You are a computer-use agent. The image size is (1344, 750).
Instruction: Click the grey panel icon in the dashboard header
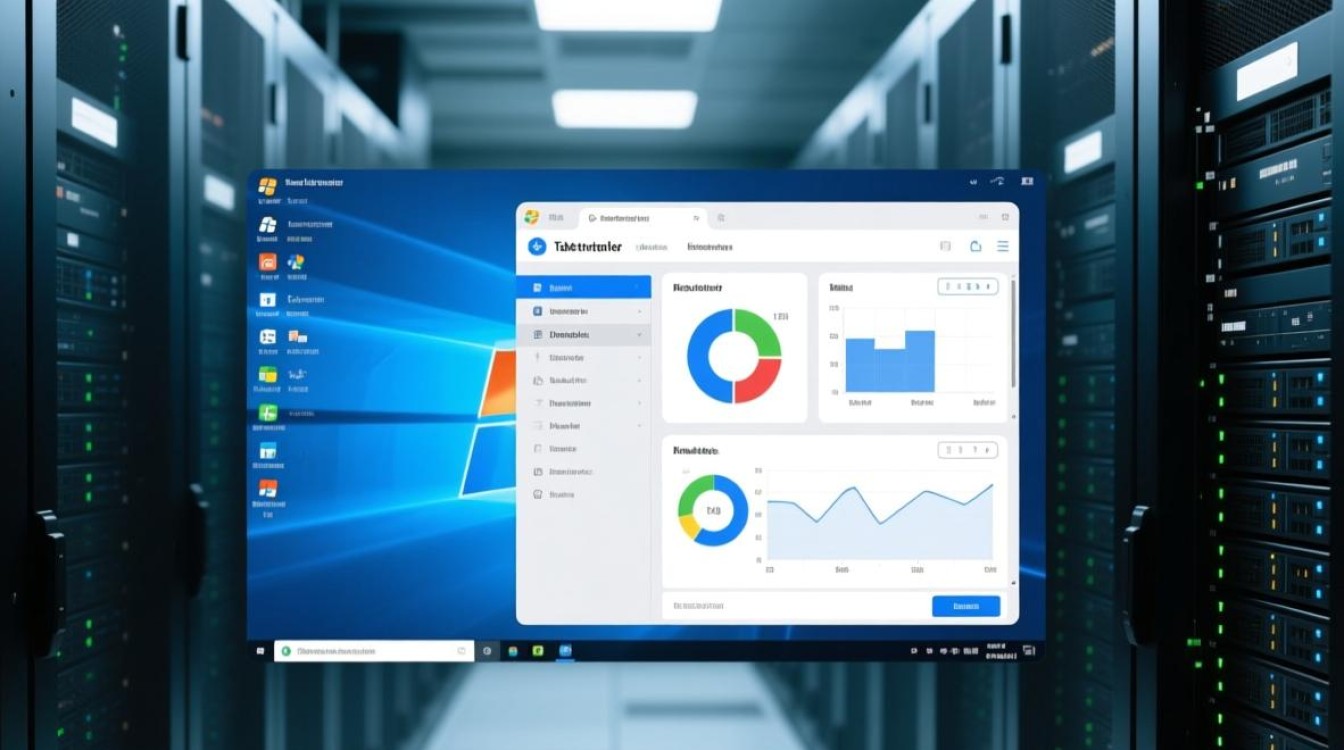945,246
